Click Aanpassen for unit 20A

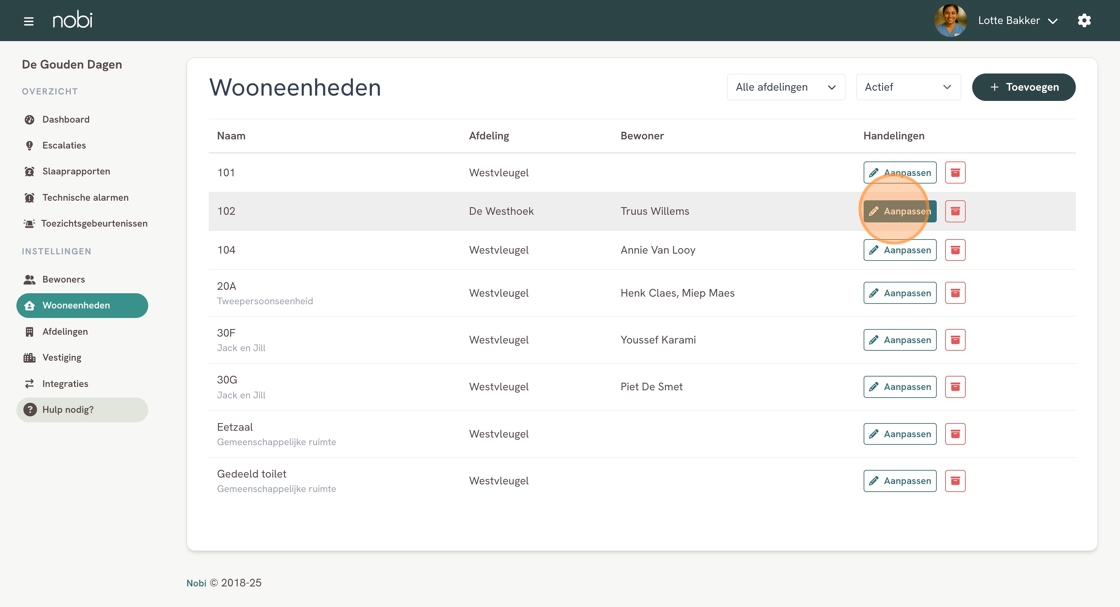pyautogui.click(x=899, y=293)
